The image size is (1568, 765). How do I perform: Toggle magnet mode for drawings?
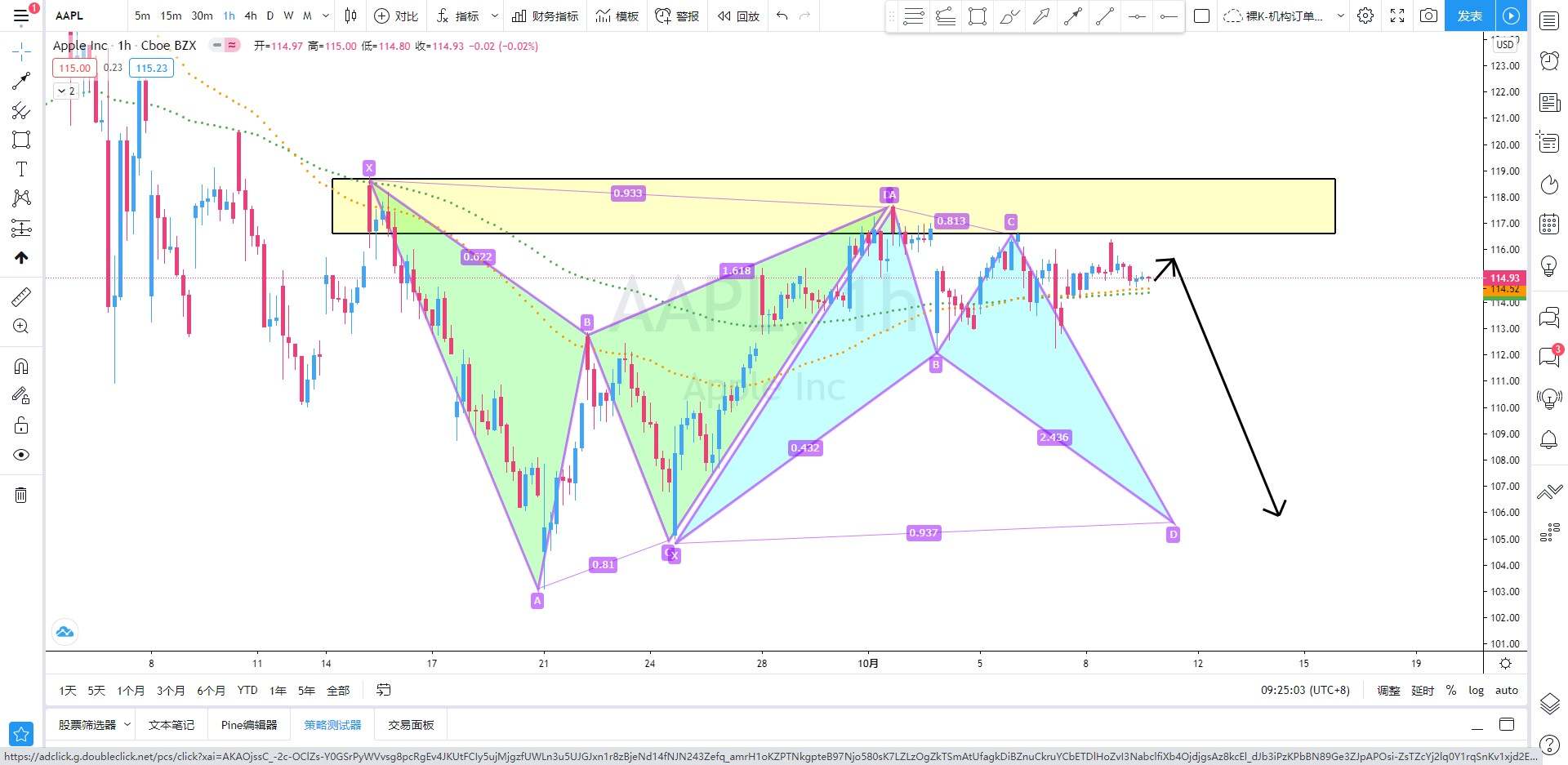(21, 367)
